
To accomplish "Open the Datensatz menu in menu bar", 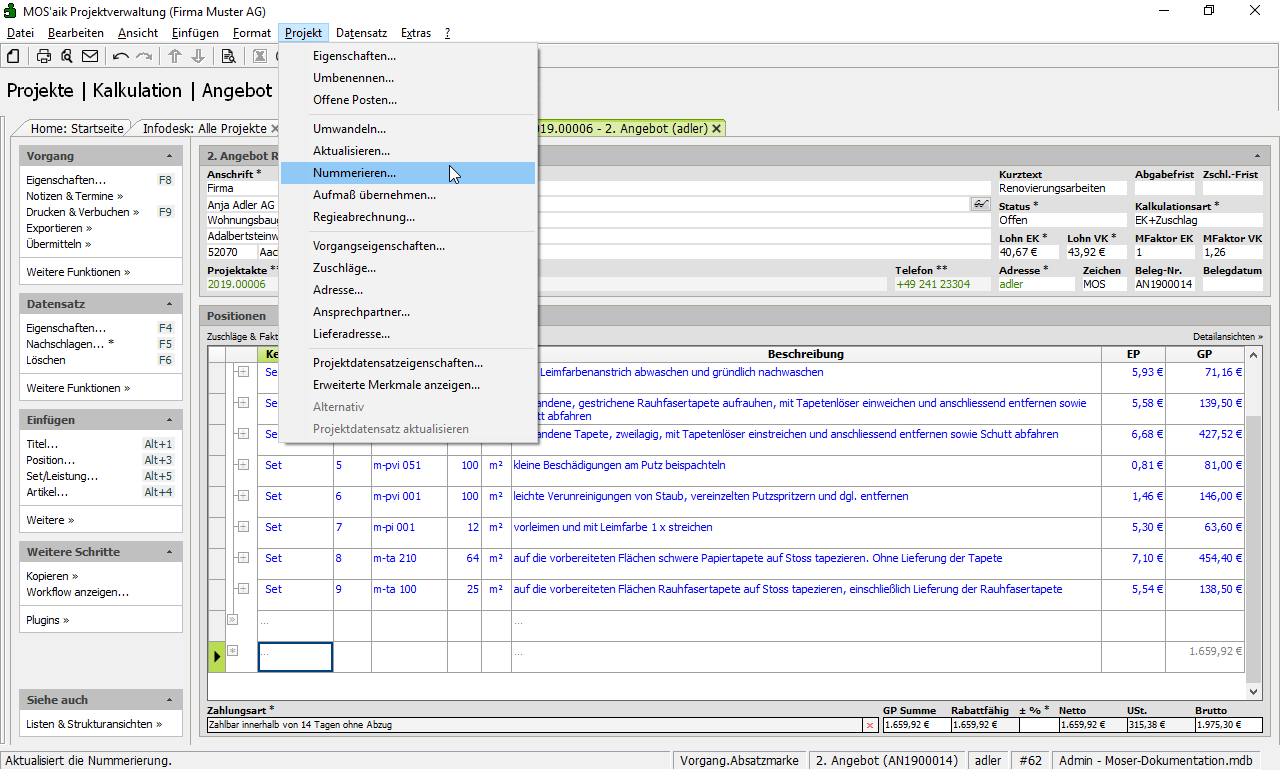I will (361, 33).
